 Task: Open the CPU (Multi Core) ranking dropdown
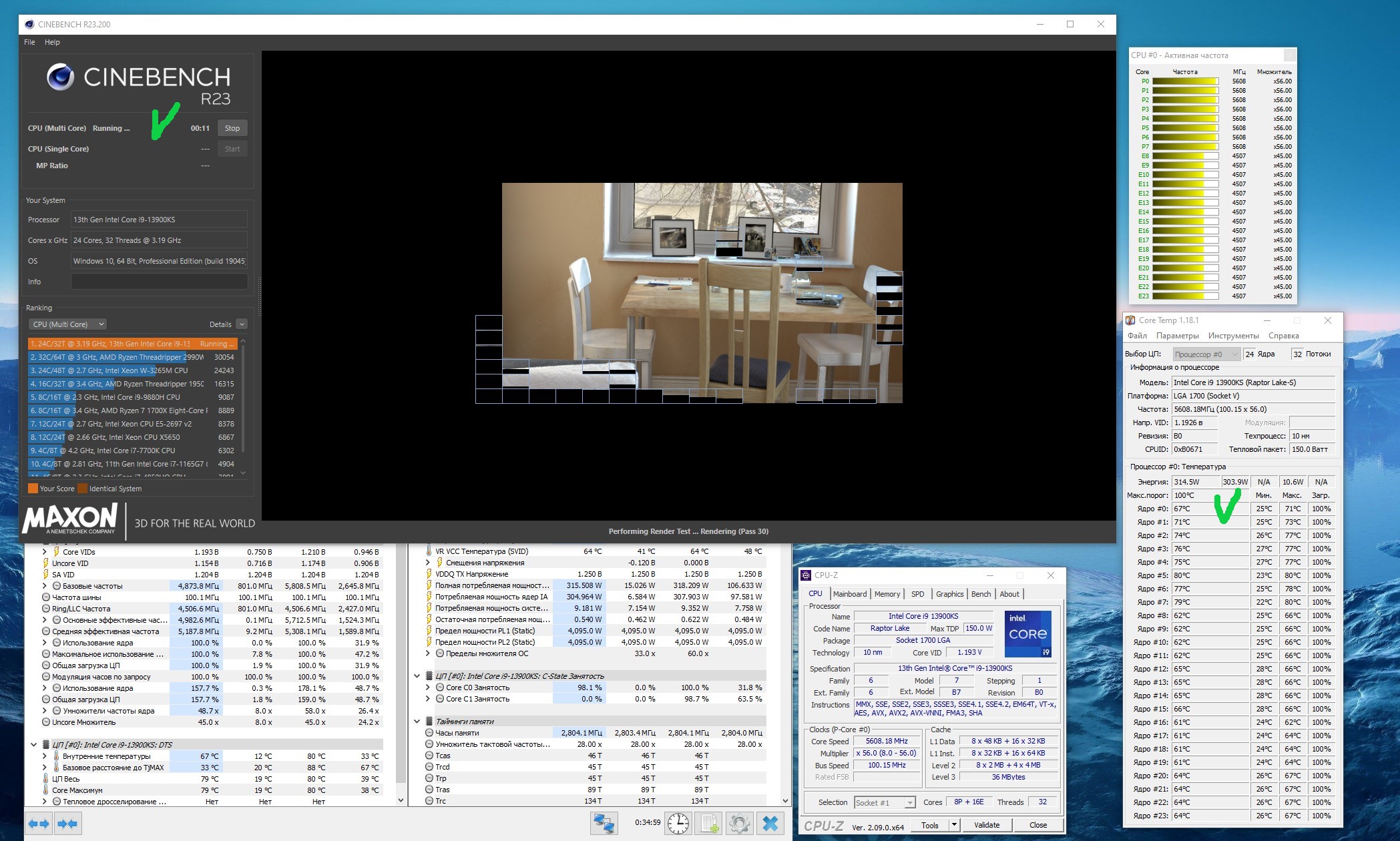click(x=67, y=324)
